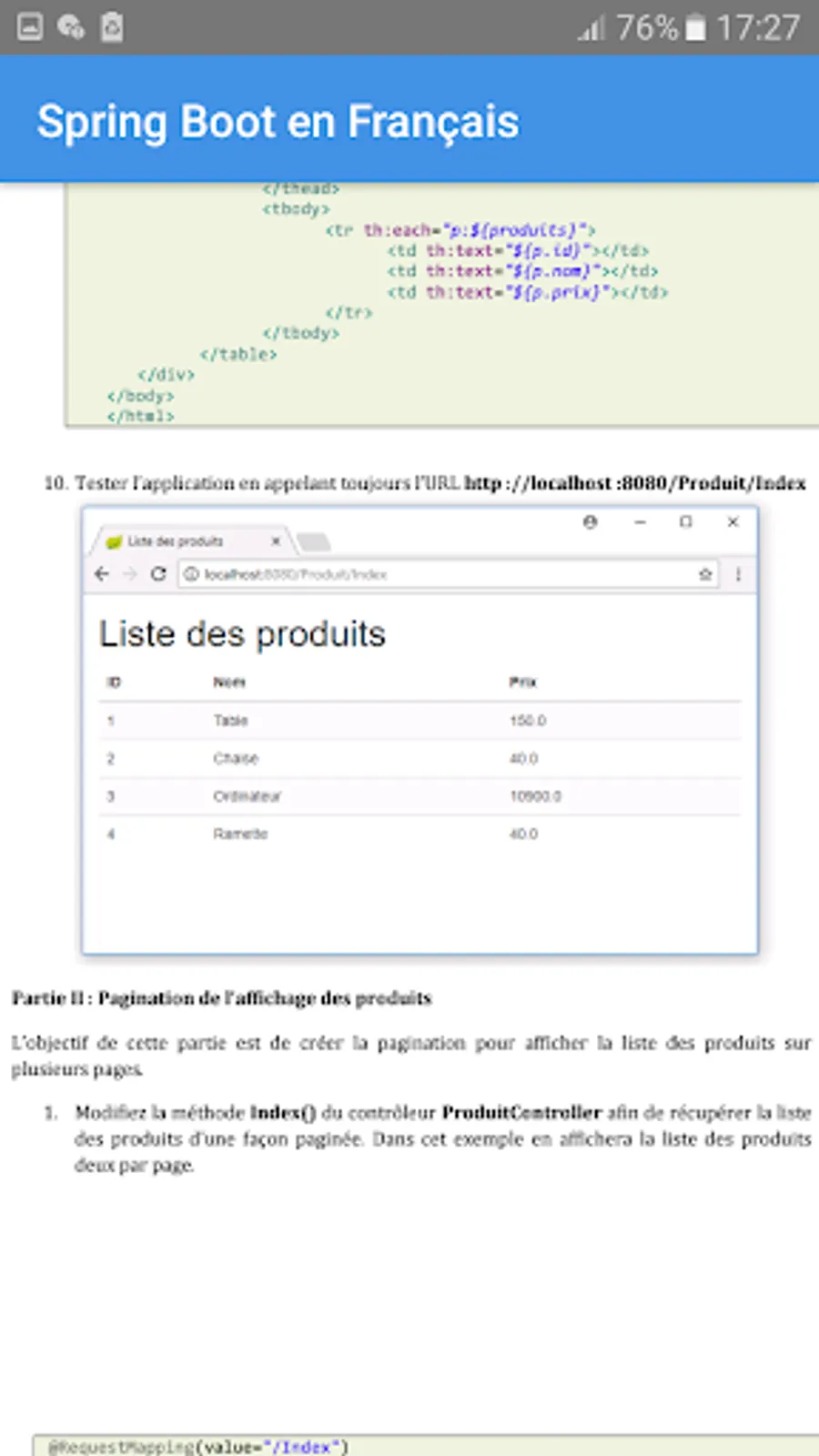Tap the bold ProduitController word
The image size is (819, 1456).
pyautogui.click(x=521, y=1113)
